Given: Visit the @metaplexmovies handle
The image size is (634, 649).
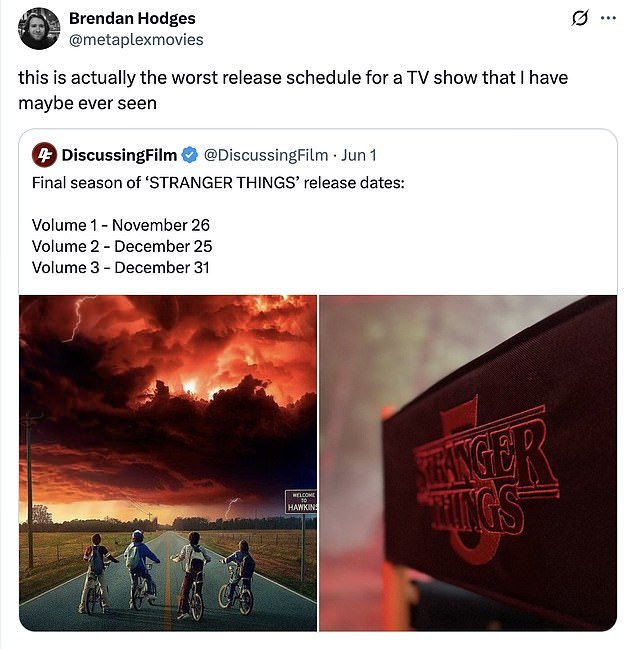Looking at the screenshot, I should click(136, 40).
